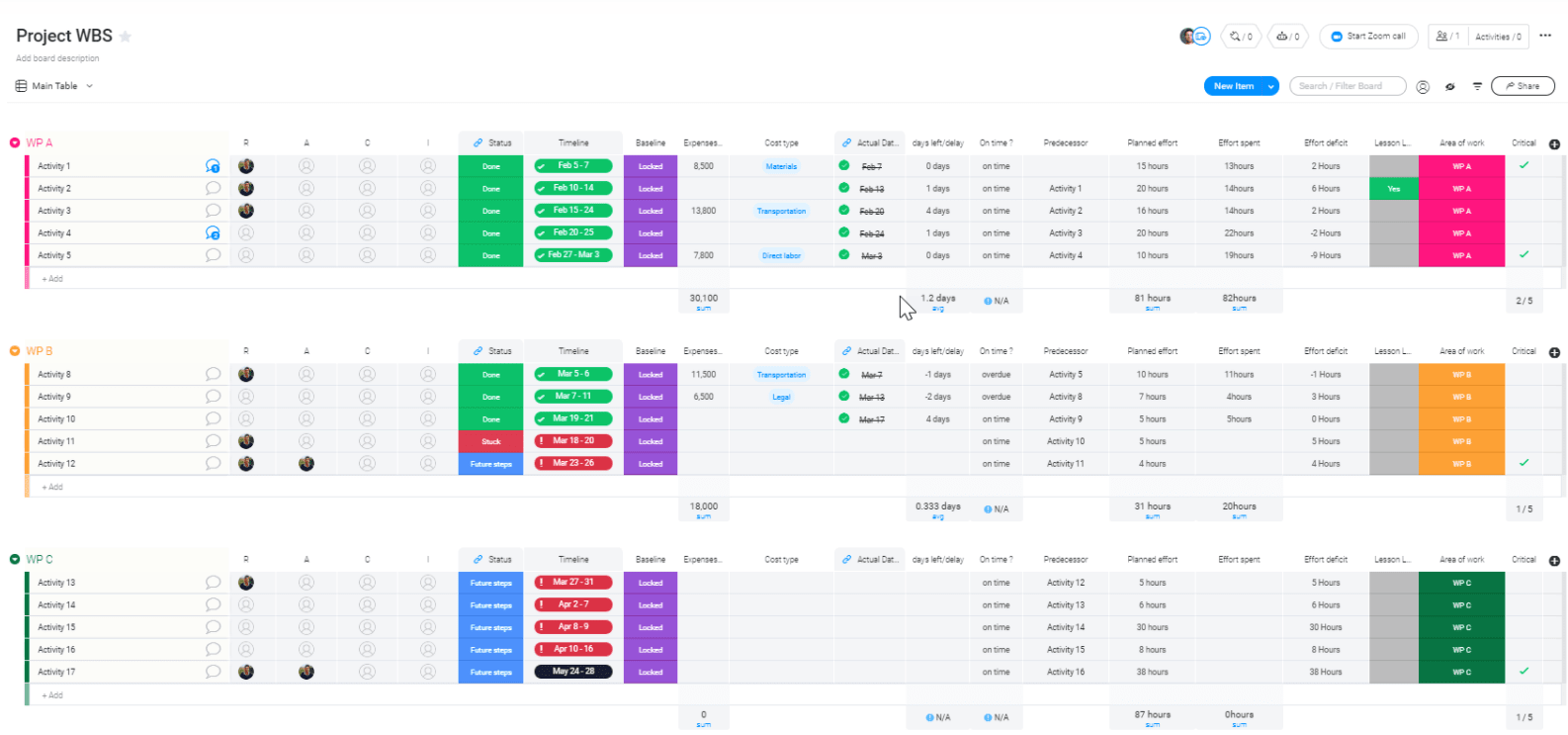
Task: Add a column to the WP A group
Action: (1554, 144)
